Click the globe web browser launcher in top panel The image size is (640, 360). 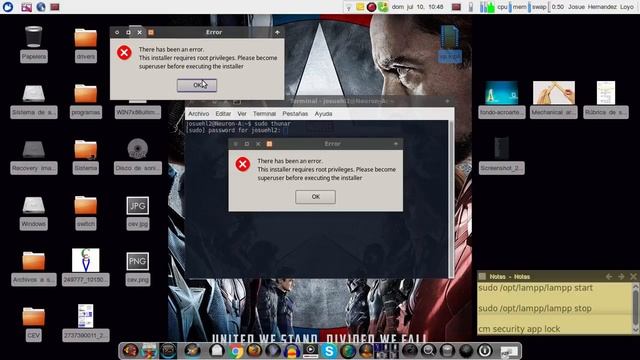tap(41, 7)
